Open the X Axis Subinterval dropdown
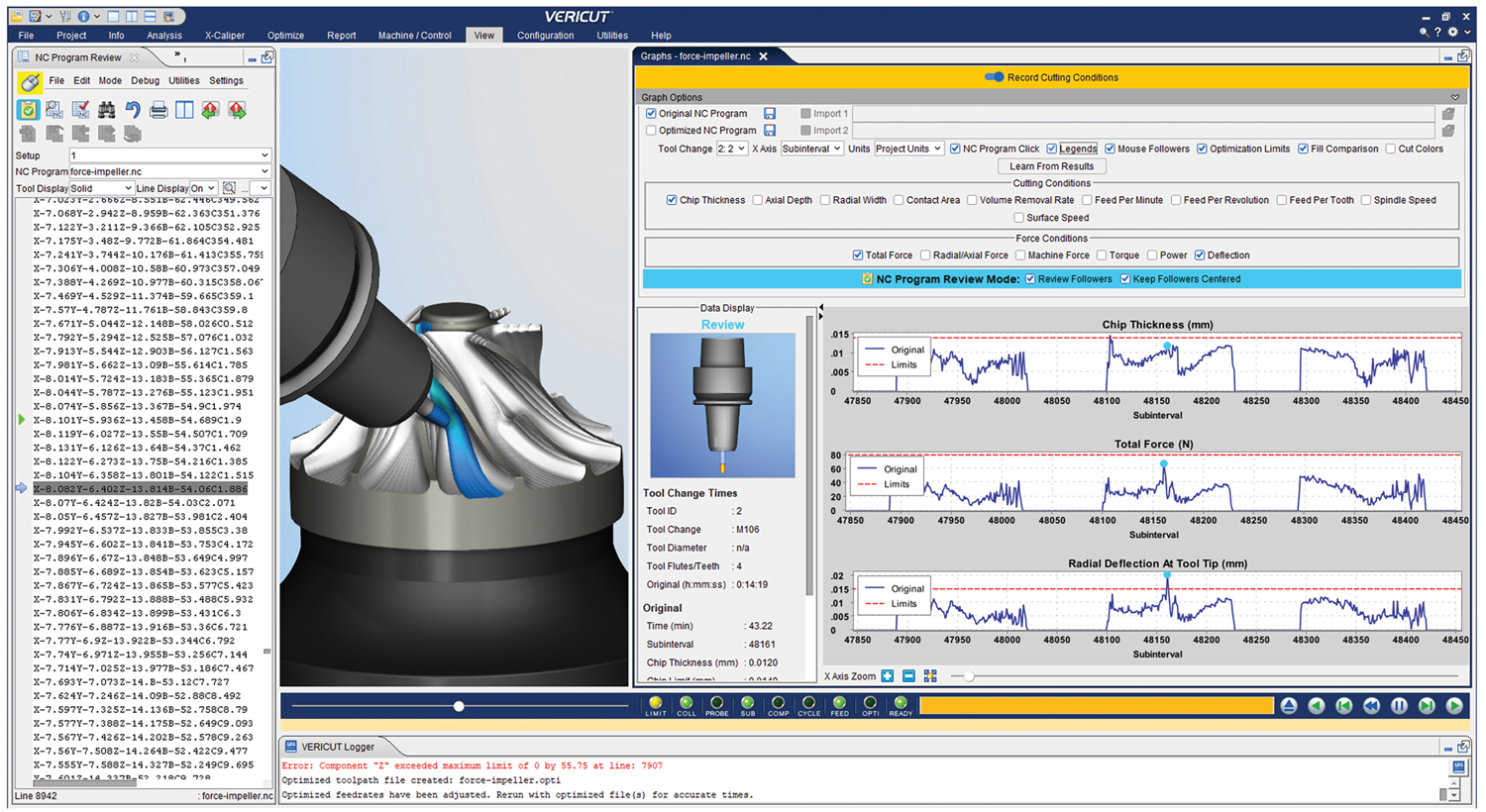The image size is (1486, 812). tap(811, 149)
